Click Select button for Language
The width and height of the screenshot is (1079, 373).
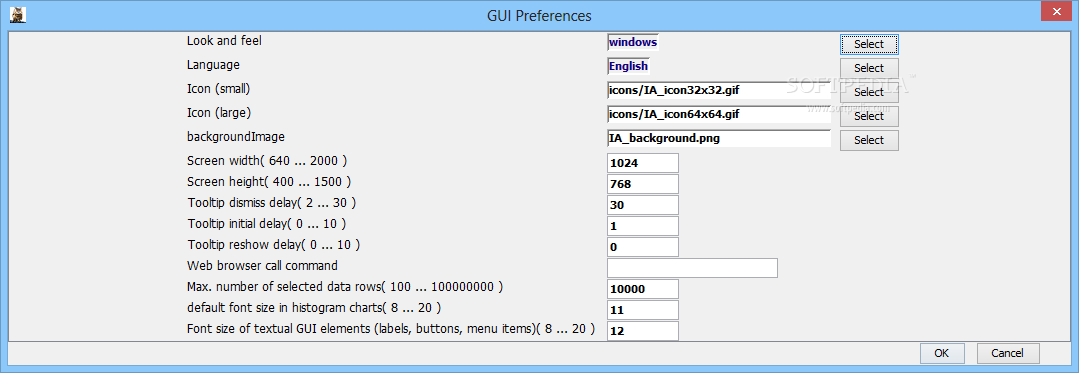(x=869, y=68)
